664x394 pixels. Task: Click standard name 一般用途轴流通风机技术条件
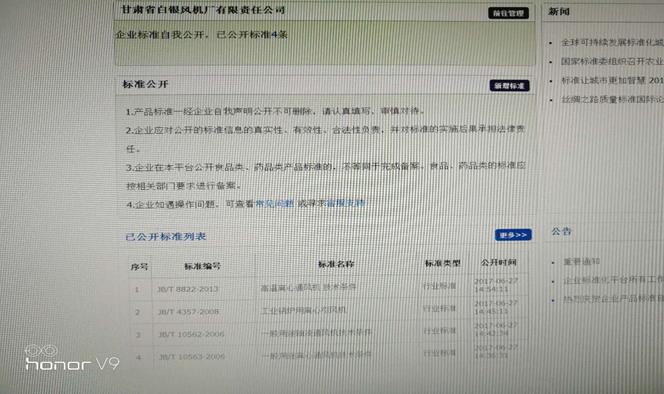316,333
